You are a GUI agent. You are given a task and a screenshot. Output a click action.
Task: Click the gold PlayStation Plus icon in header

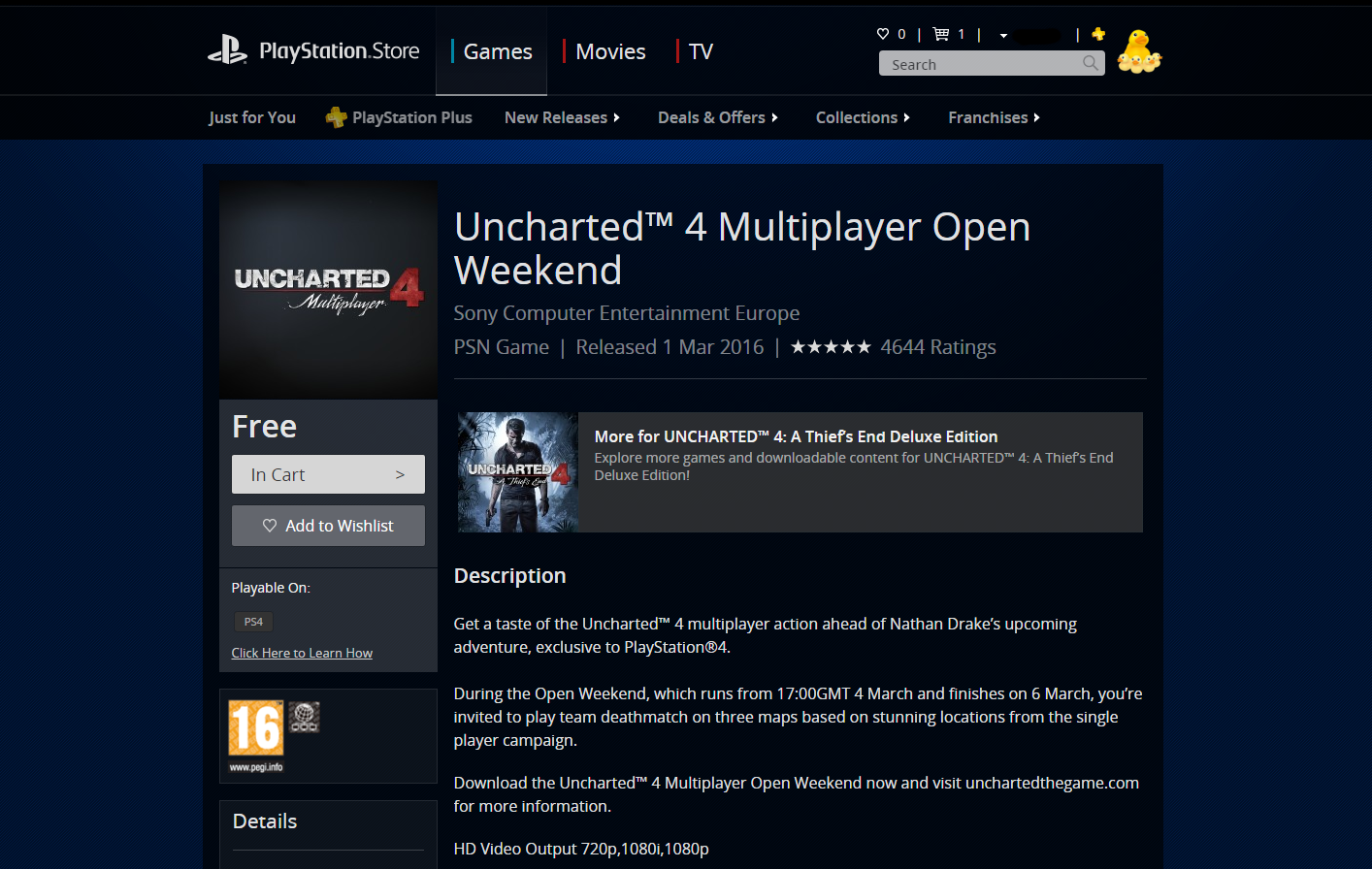click(x=1098, y=34)
